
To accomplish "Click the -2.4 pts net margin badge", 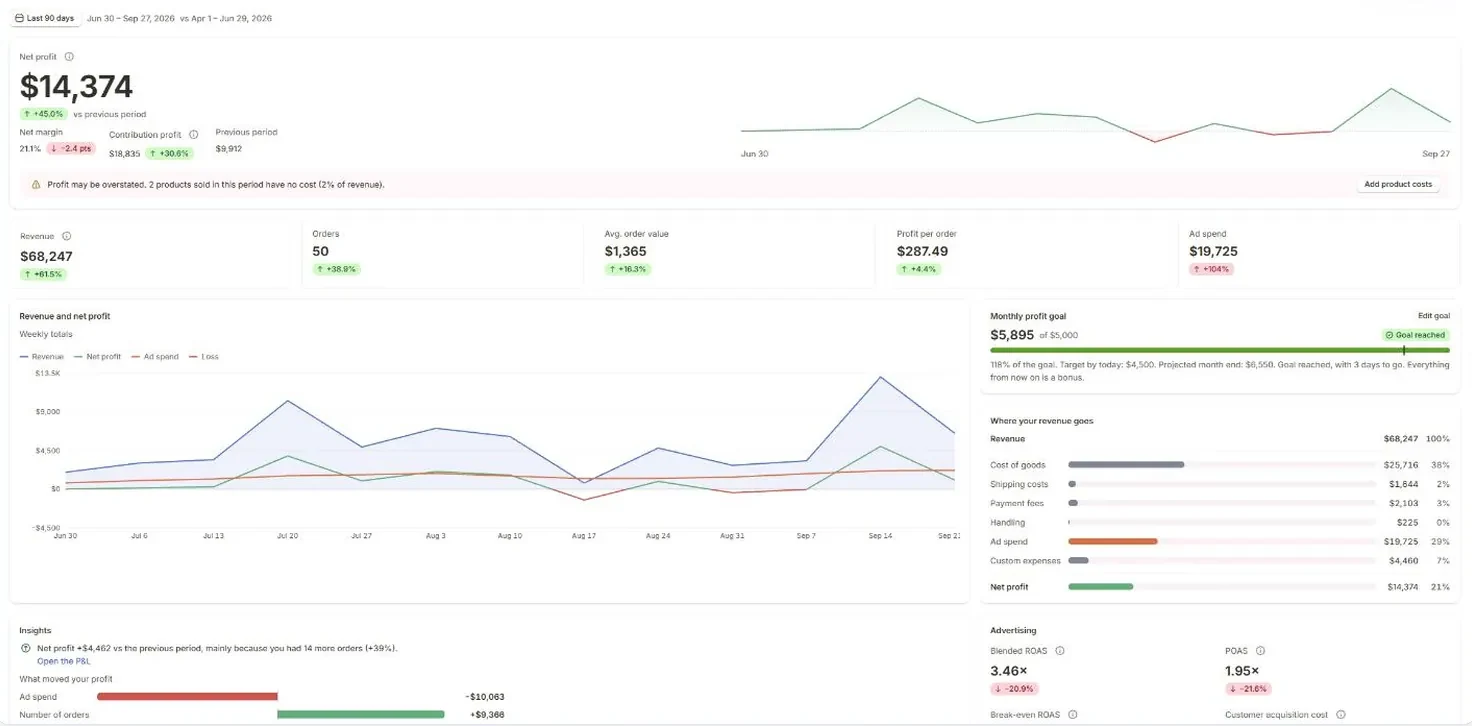I will [72, 149].
